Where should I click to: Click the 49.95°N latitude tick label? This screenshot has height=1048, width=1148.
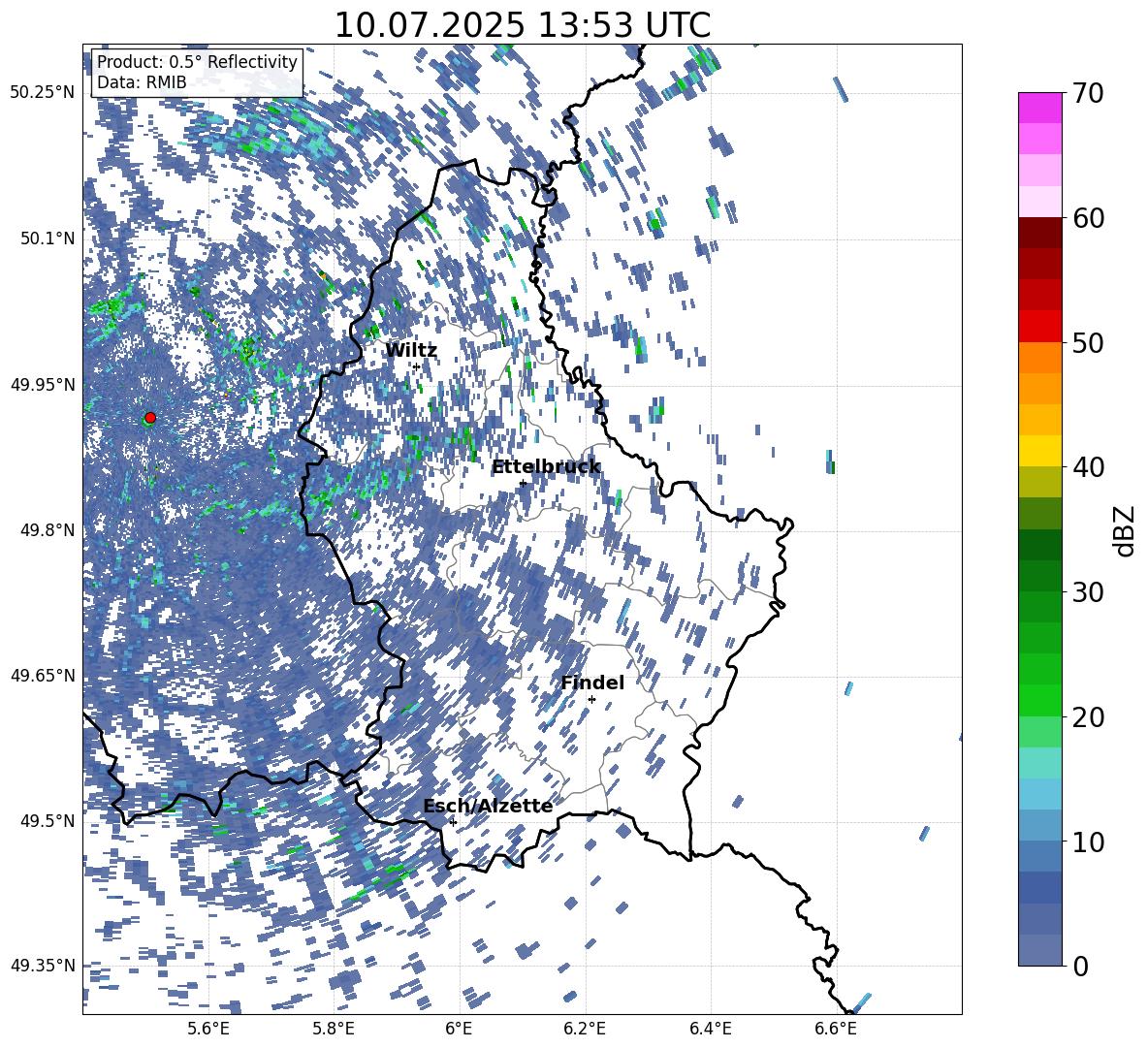pyautogui.click(x=43, y=384)
